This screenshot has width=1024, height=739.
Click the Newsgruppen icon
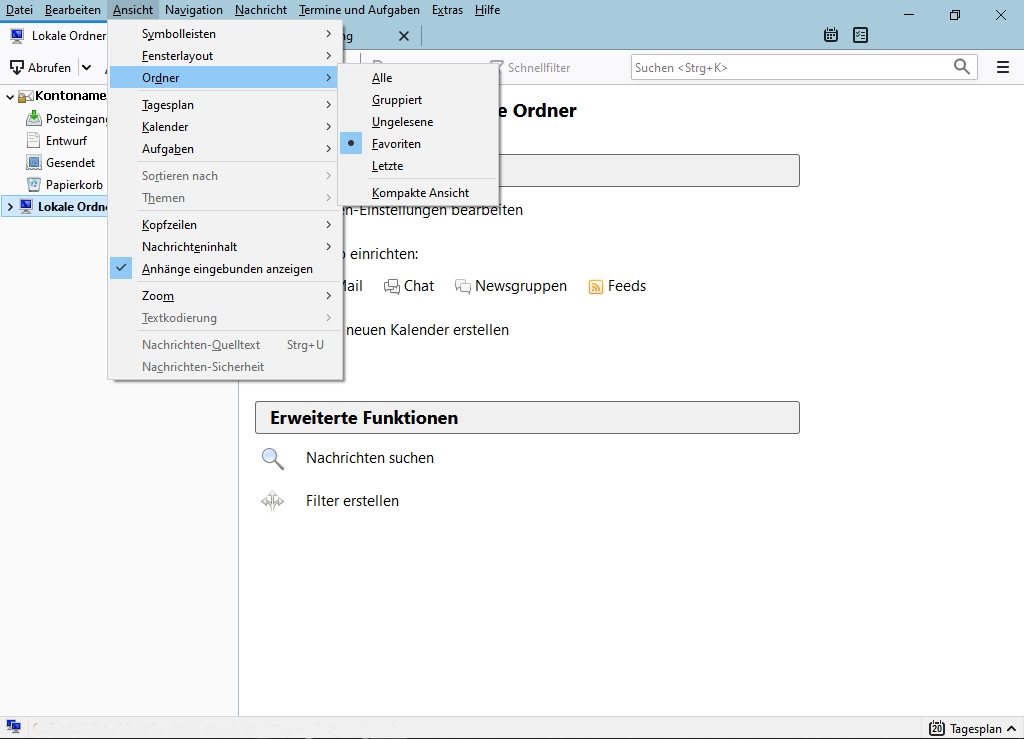click(463, 287)
